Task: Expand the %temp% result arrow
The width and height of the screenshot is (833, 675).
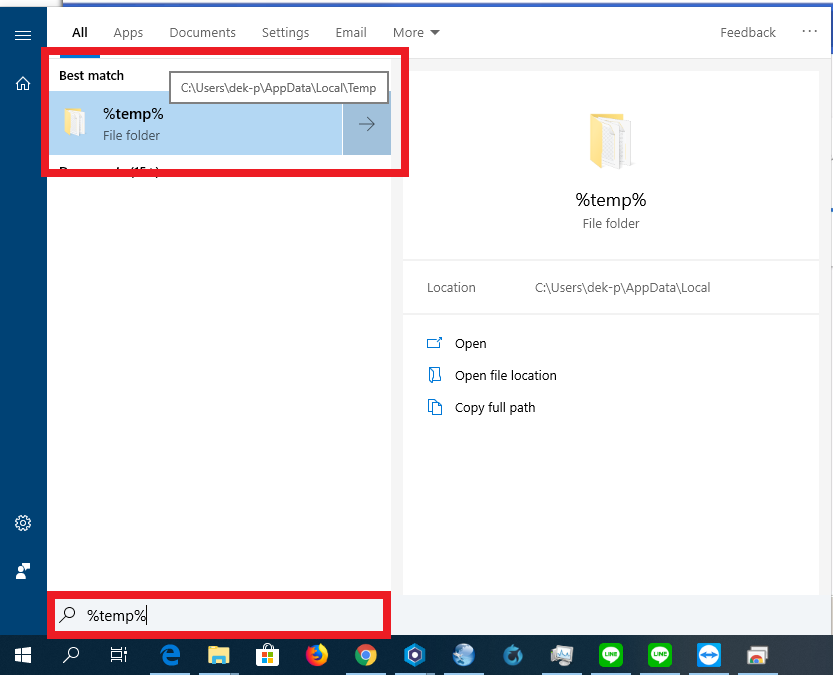Action: [x=367, y=124]
